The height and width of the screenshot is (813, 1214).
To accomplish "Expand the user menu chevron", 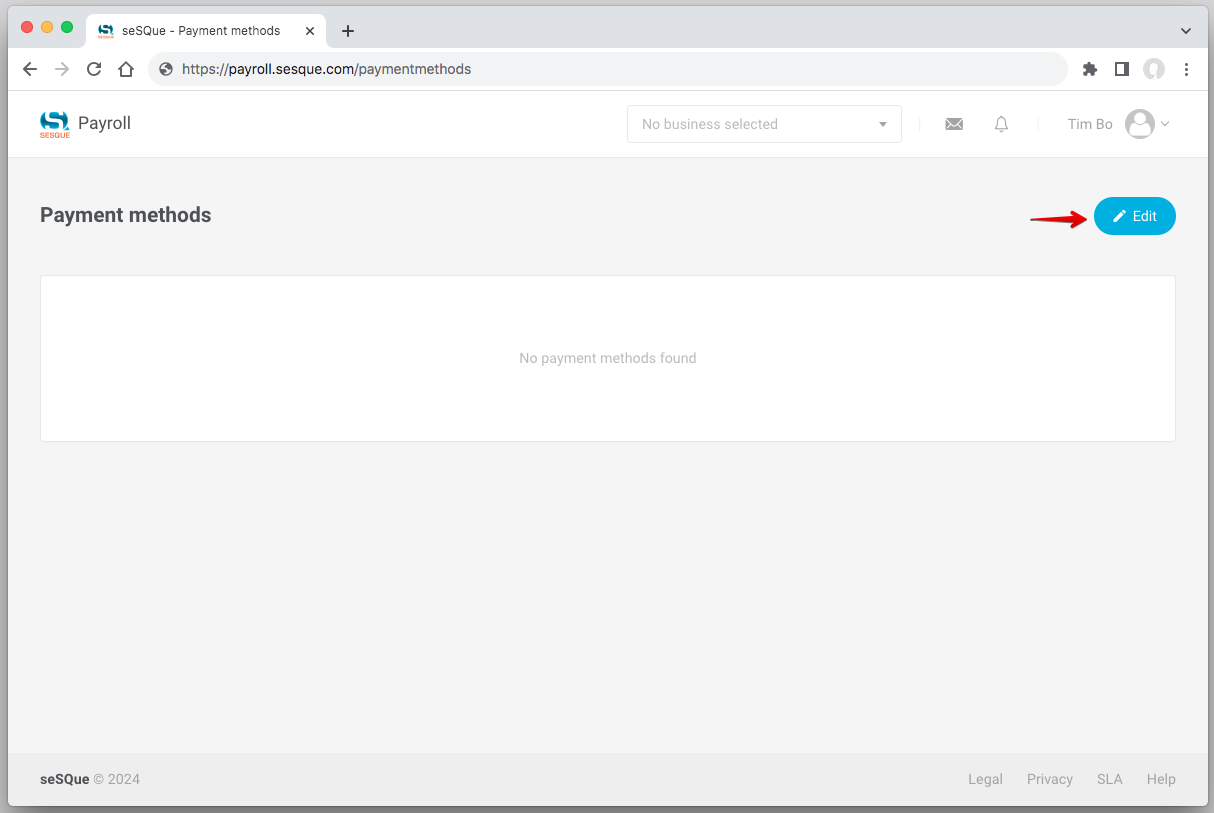I will [1165, 124].
